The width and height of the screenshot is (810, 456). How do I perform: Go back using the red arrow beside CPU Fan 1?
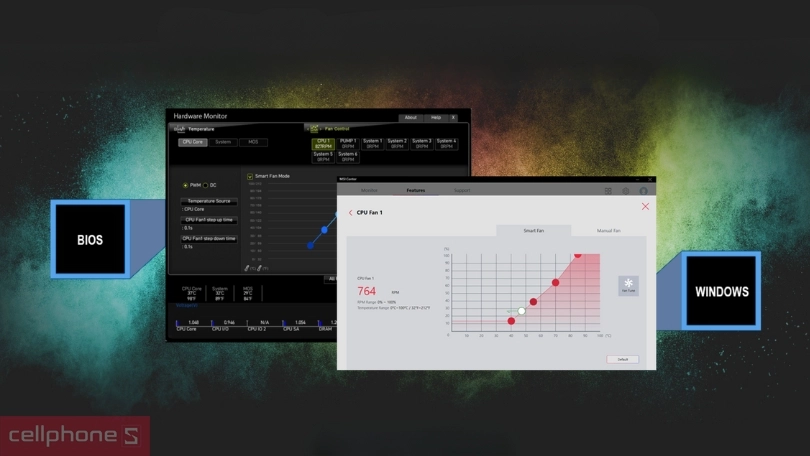(x=350, y=213)
